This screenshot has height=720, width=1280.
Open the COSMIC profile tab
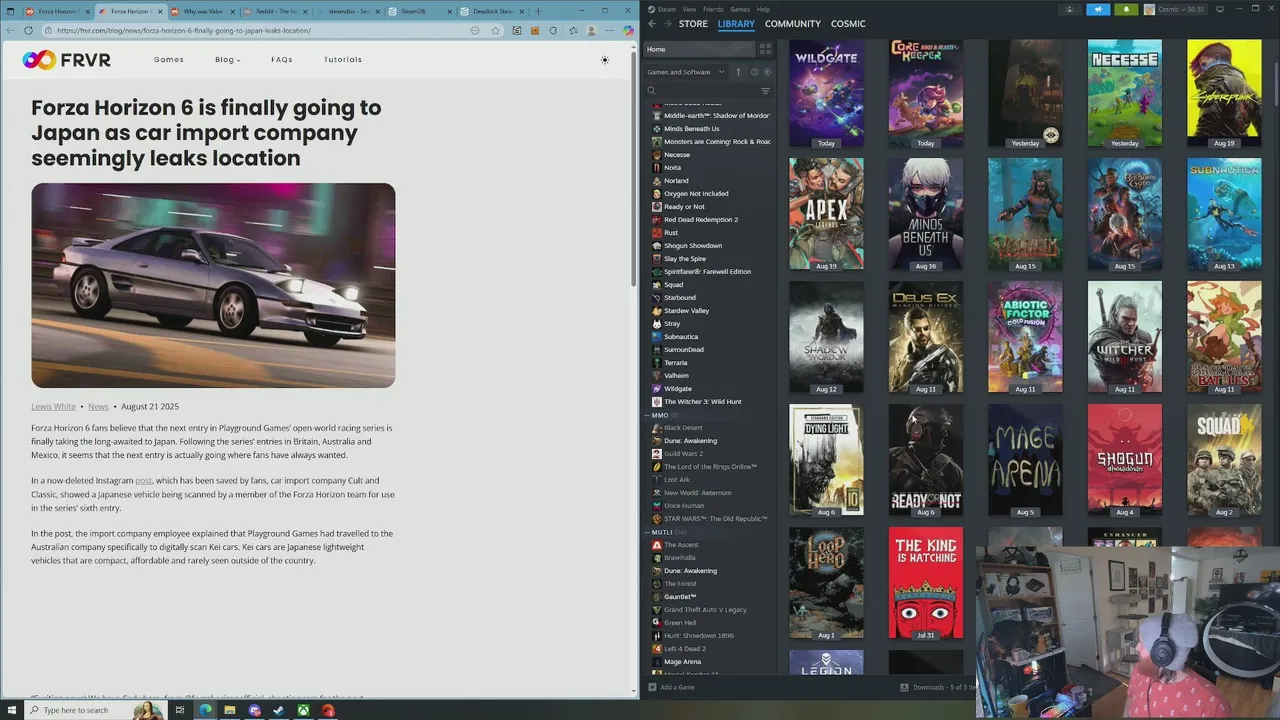point(848,24)
